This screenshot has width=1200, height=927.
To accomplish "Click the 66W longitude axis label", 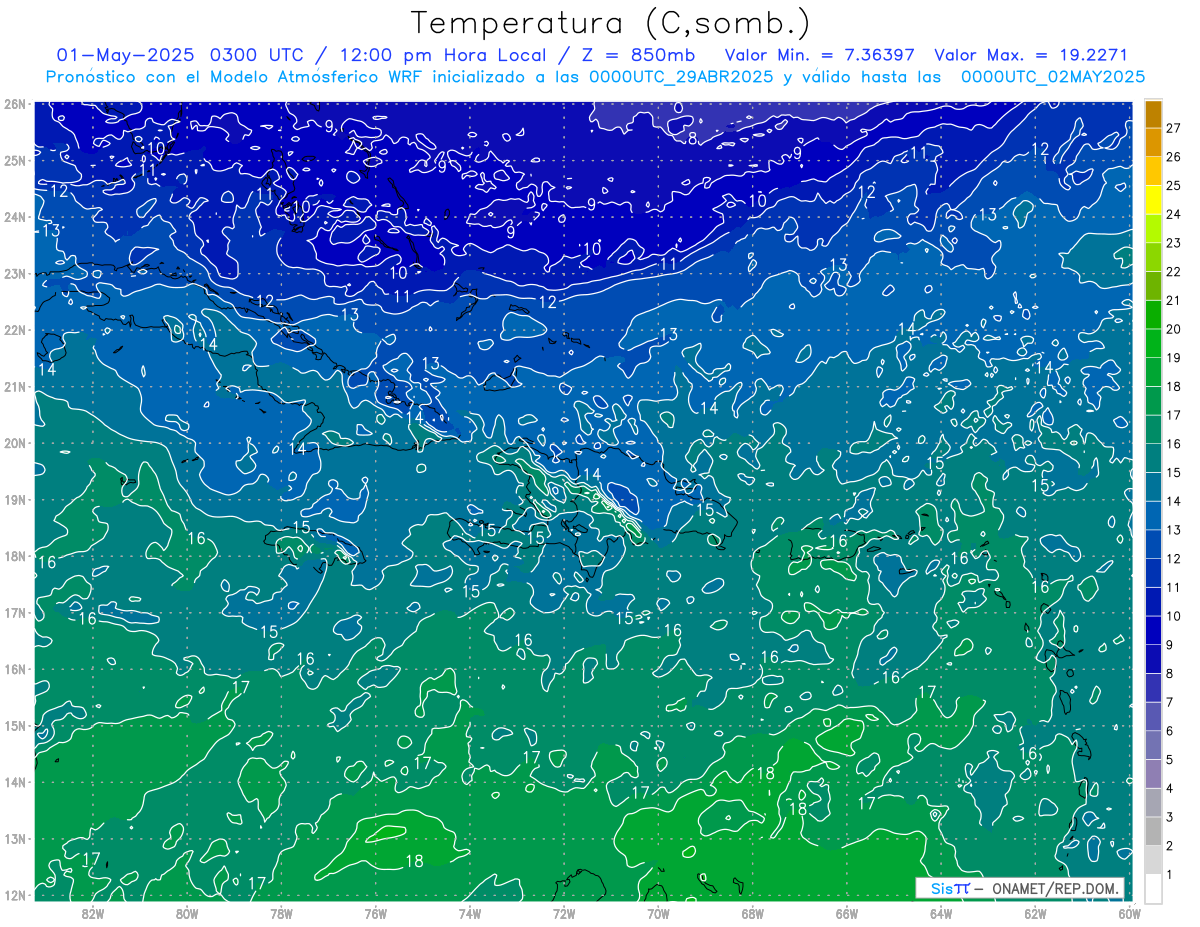I will click(x=847, y=913).
